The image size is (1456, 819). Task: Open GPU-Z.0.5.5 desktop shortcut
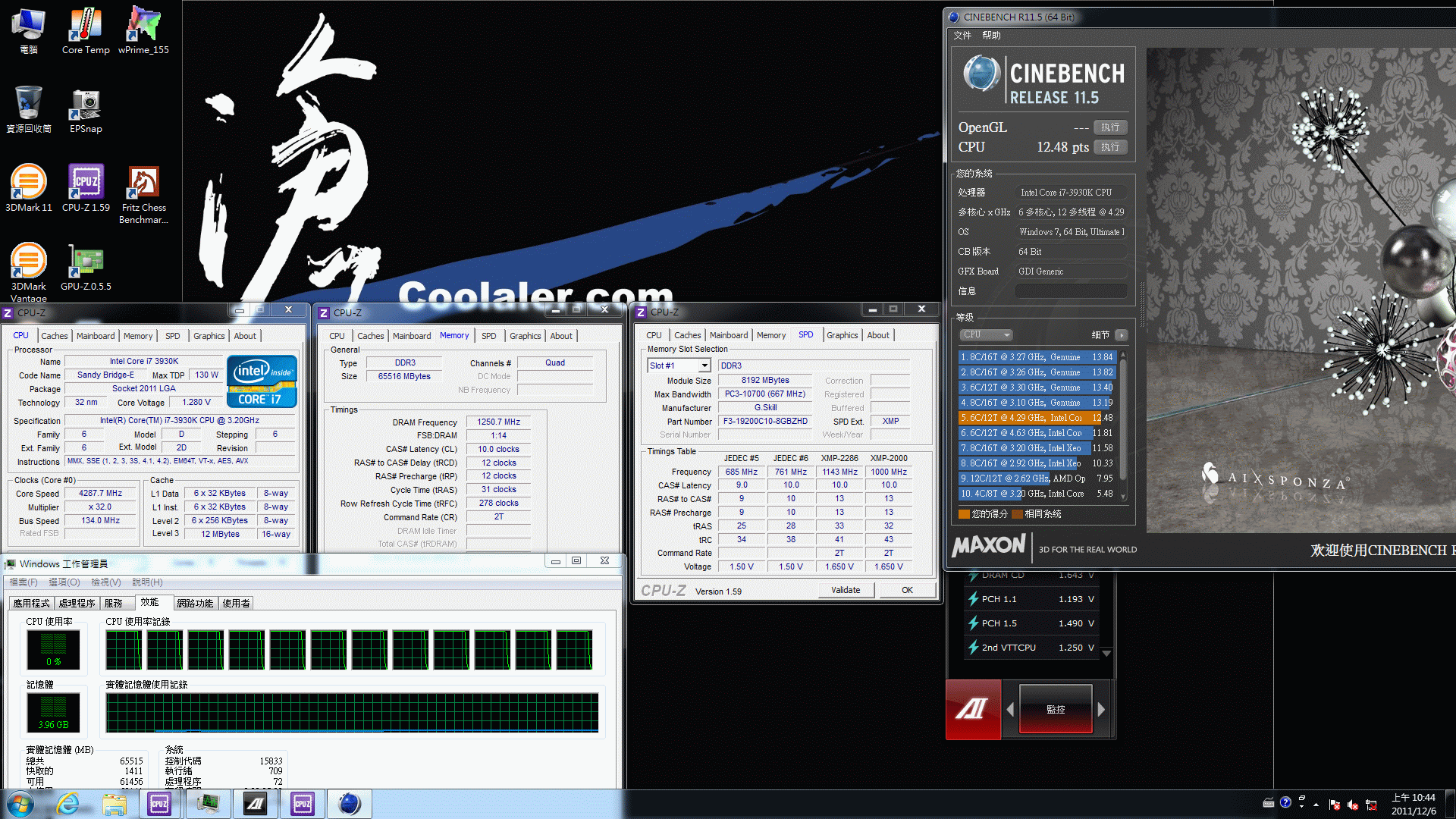(x=86, y=267)
